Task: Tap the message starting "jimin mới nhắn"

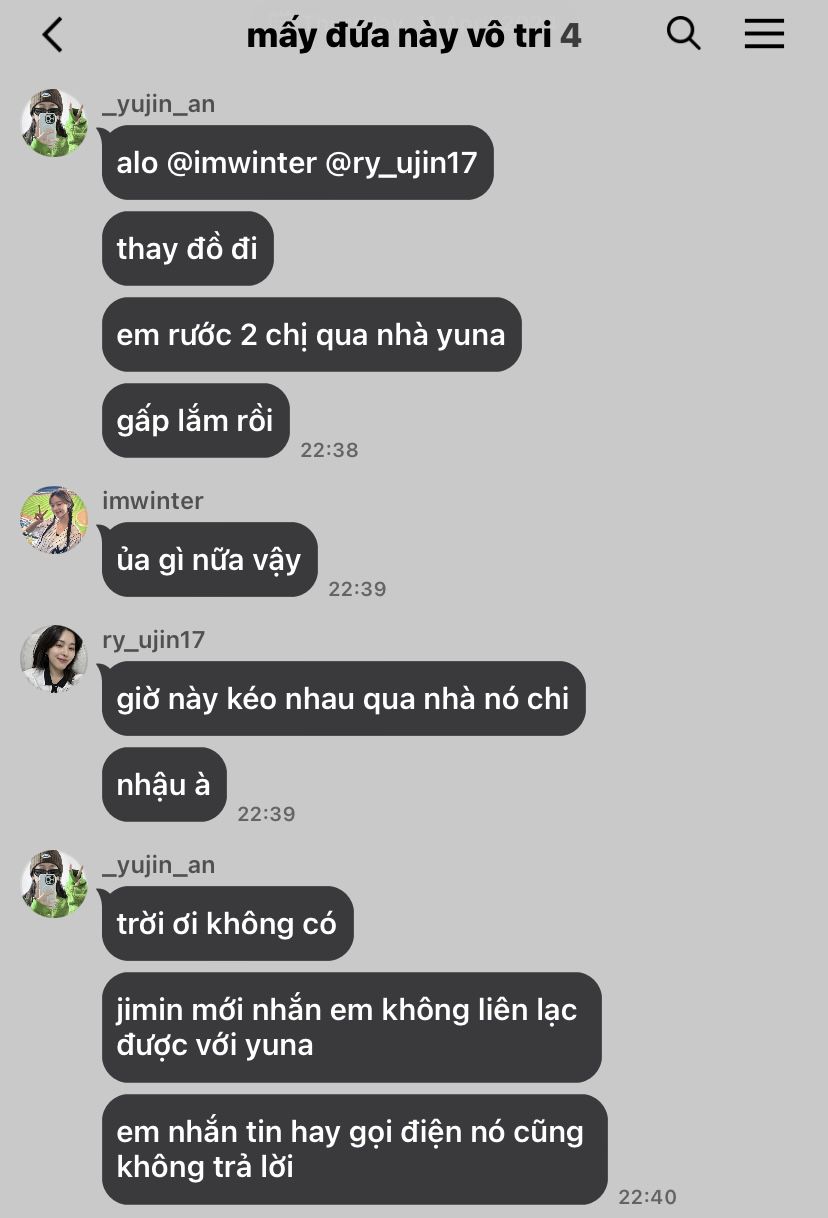Action: 352,1027
